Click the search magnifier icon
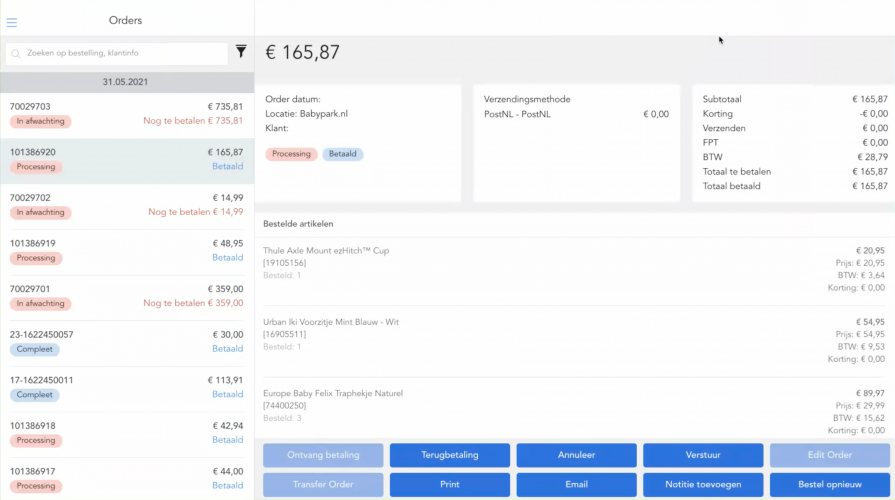The height and width of the screenshot is (500, 895). [x=17, y=53]
